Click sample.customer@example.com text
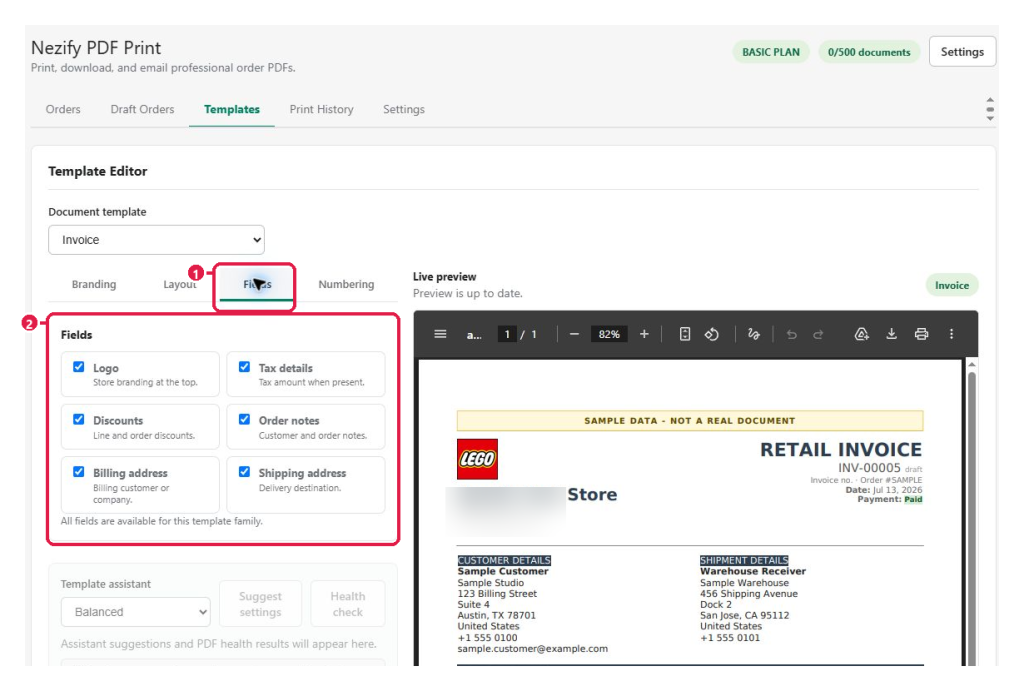This screenshot has height=691, width=1024. (x=532, y=649)
